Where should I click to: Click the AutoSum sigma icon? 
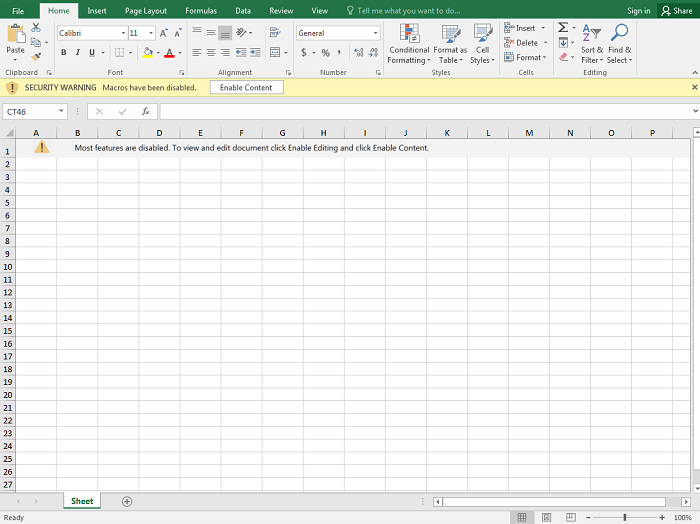click(563, 28)
